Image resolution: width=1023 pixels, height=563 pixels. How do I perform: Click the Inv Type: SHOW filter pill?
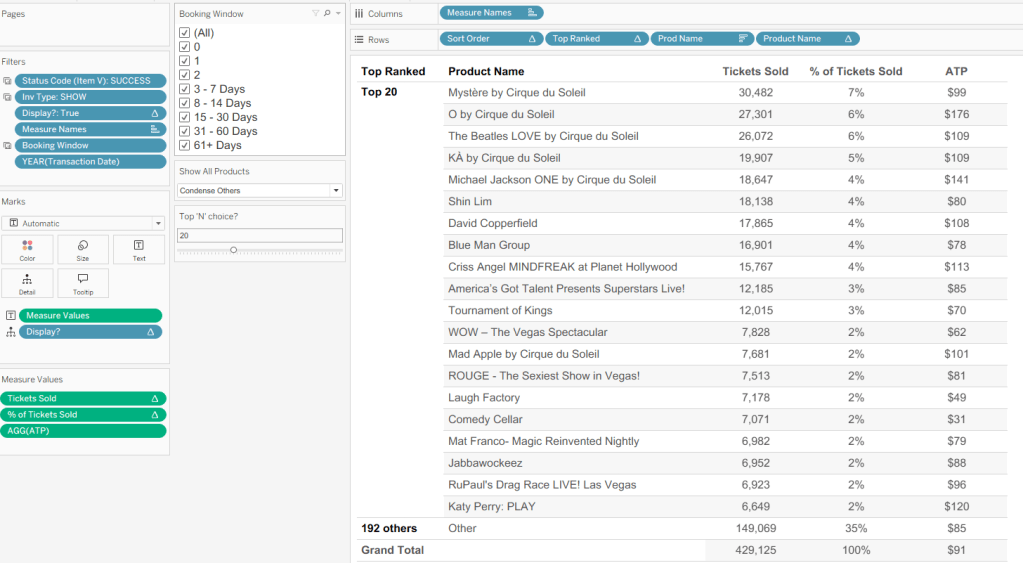click(88, 97)
